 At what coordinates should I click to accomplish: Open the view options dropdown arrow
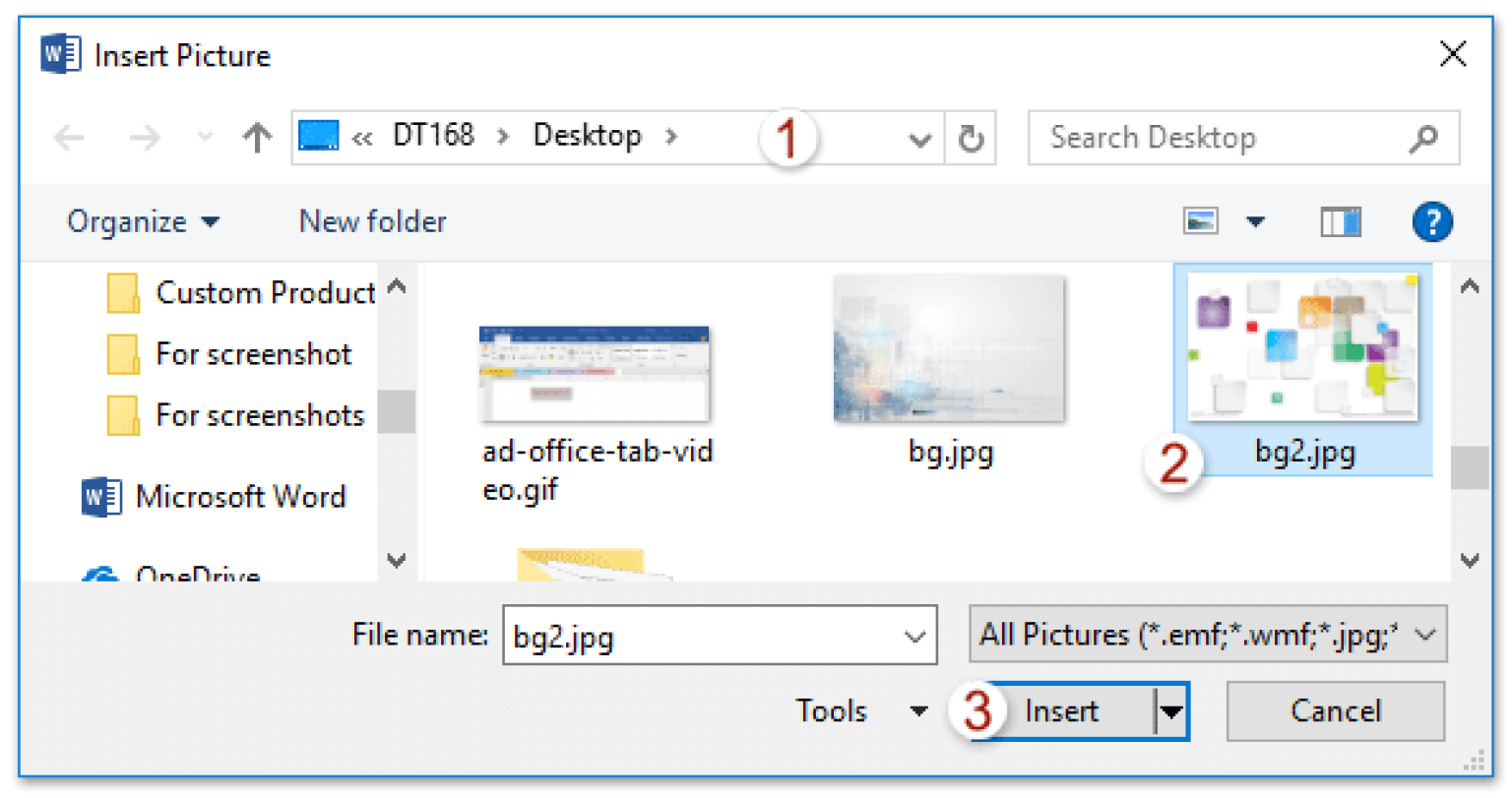click(x=1255, y=222)
